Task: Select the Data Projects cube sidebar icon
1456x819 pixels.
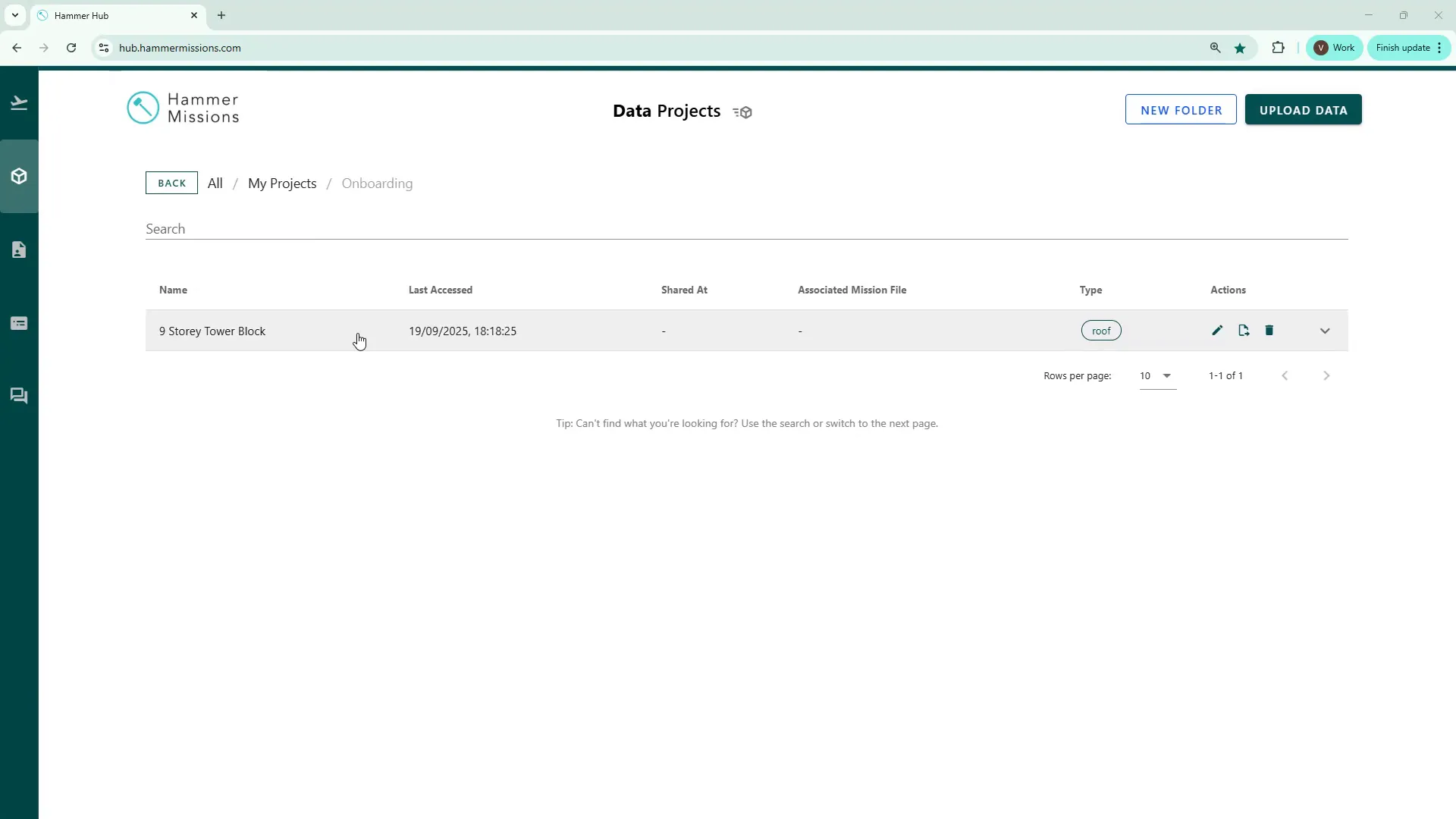Action: (x=19, y=177)
